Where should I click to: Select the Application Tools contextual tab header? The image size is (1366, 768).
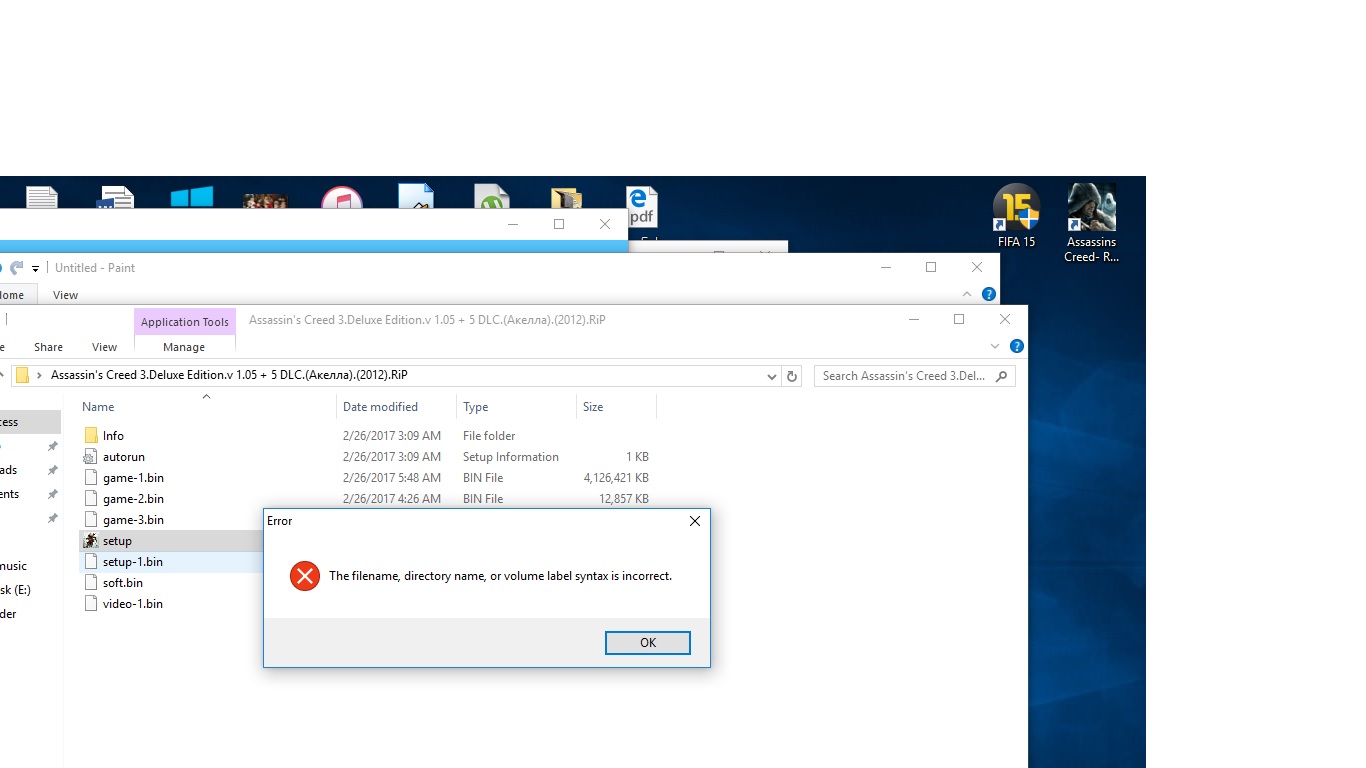coord(185,322)
